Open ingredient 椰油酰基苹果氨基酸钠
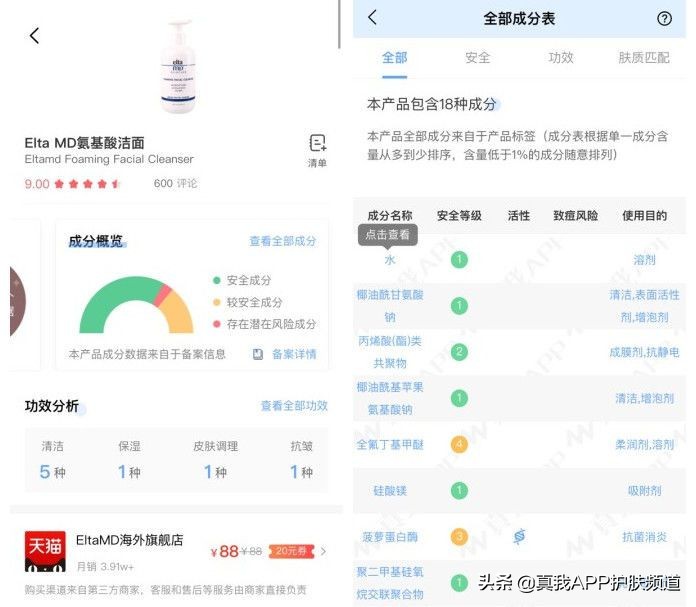 tap(390, 398)
